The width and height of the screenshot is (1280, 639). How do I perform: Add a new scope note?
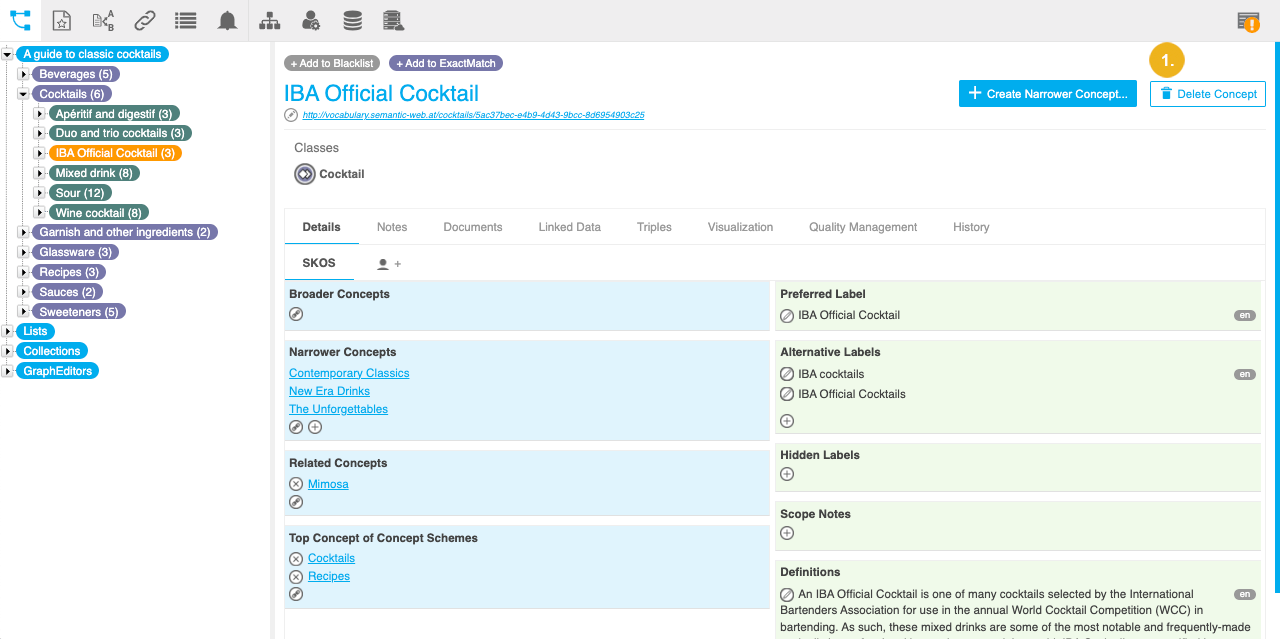787,533
